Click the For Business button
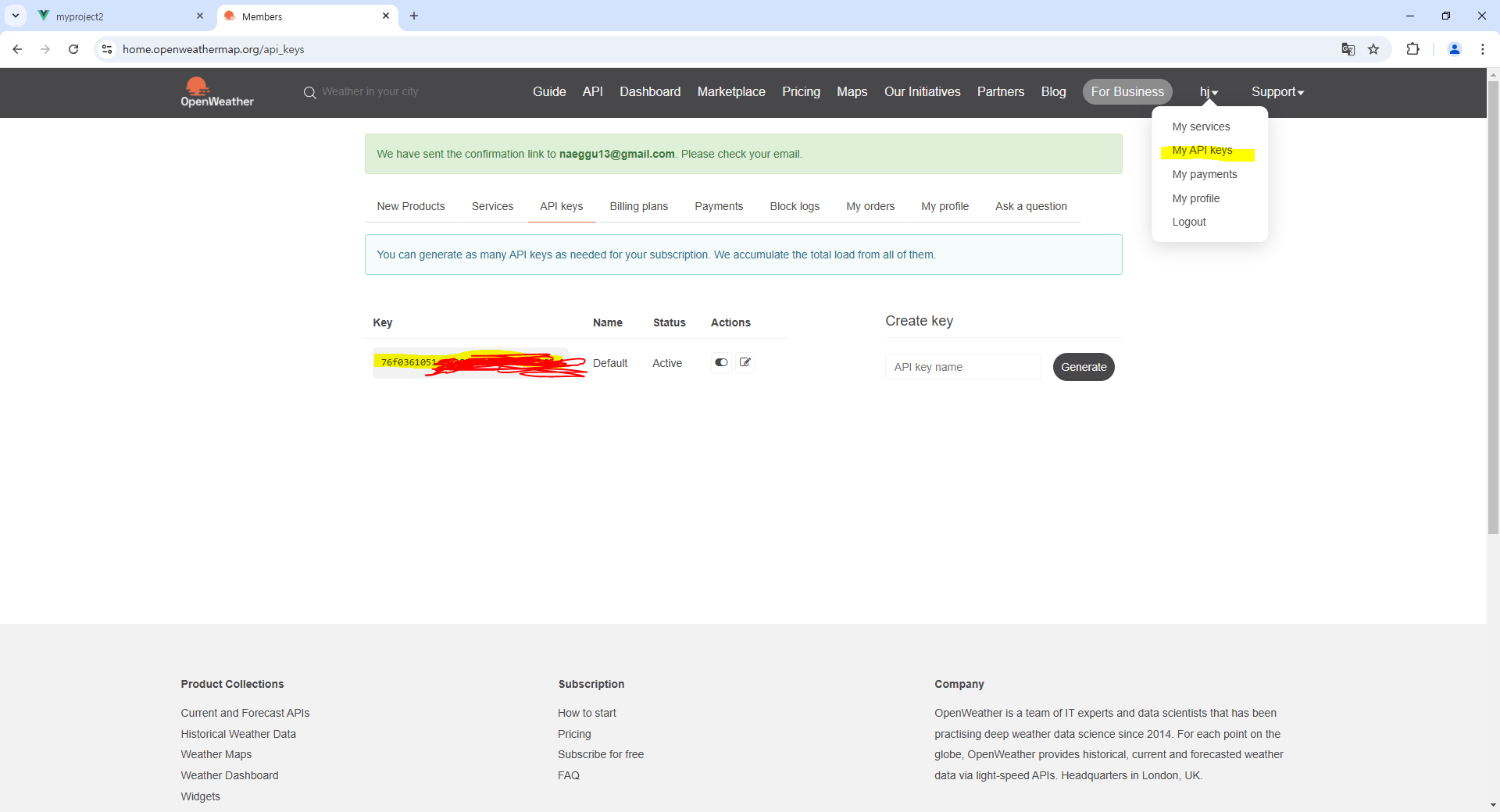This screenshot has height=812, width=1500. pyautogui.click(x=1127, y=92)
